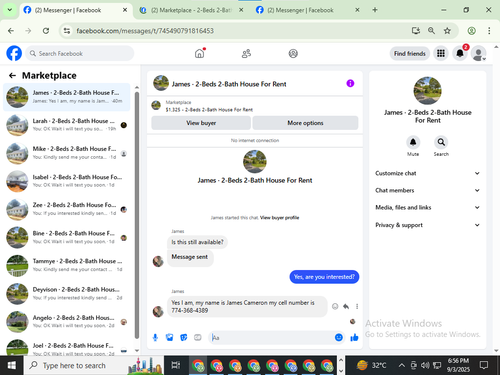This screenshot has height=375, width=500.
Task: Open Angelo 2-Beds 2-Bath conversation
Action: pyautogui.click(x=67, y=322)
